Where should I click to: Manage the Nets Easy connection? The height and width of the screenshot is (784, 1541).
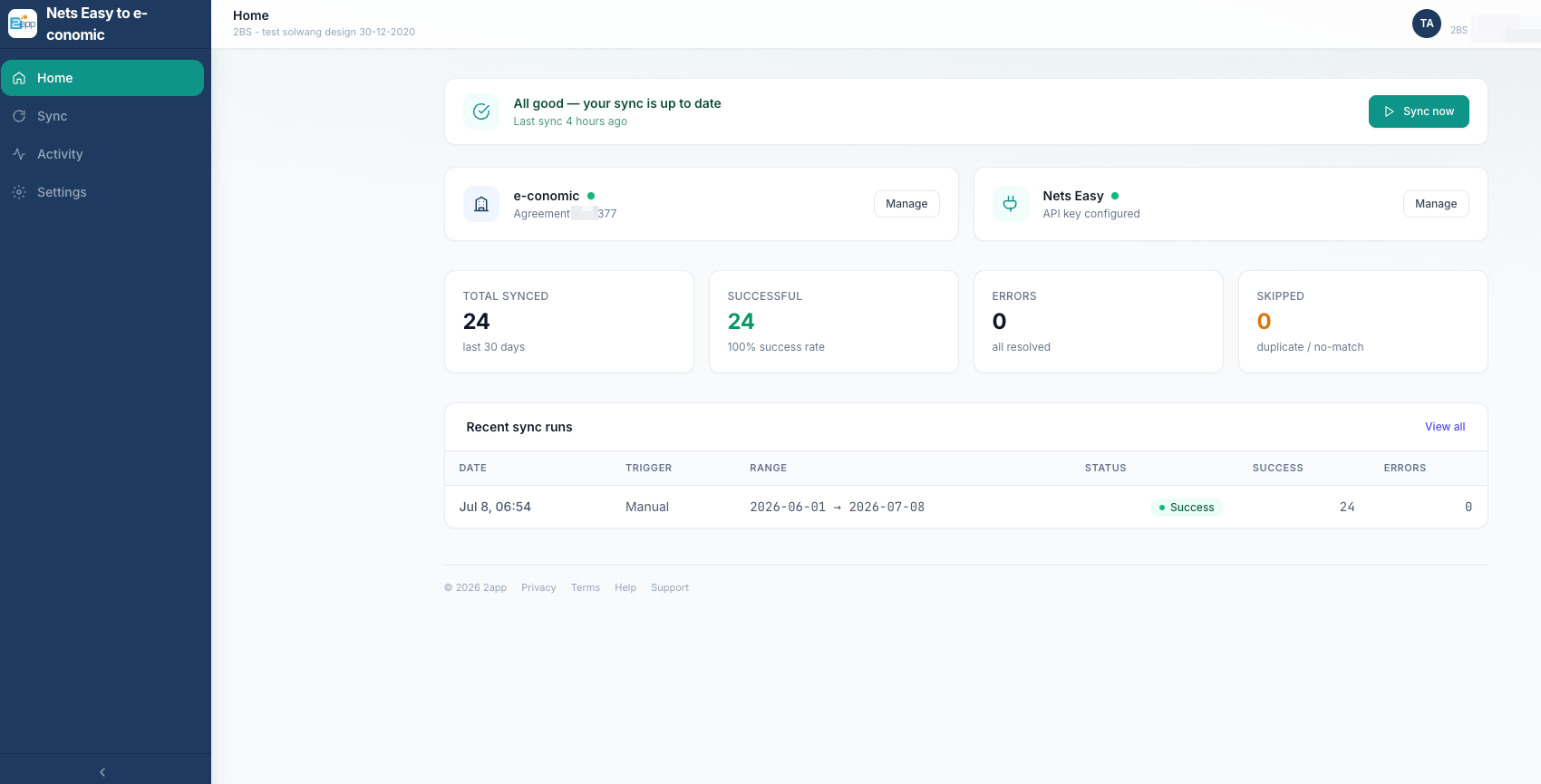pos(1436,204)
